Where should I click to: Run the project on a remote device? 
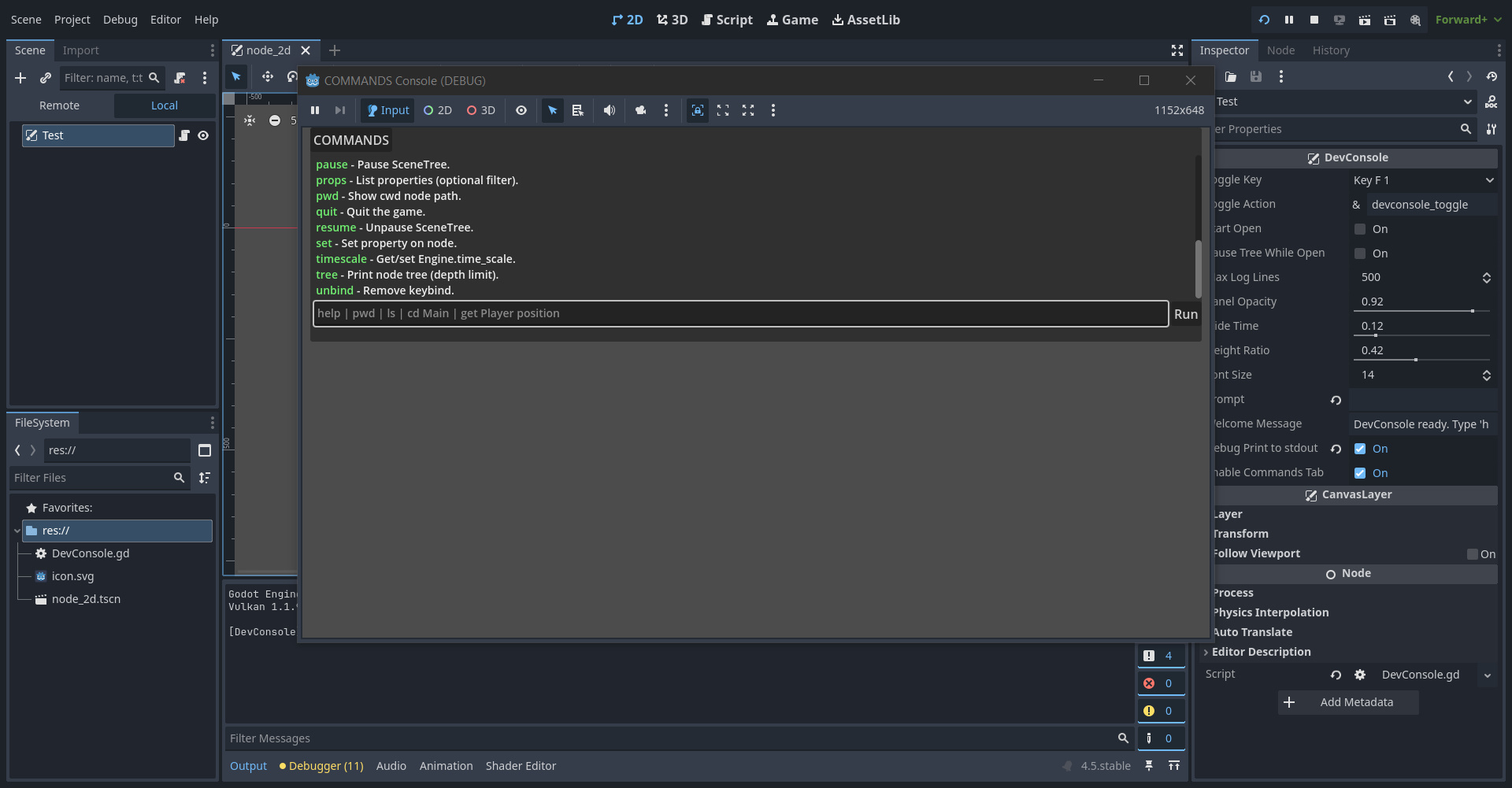1340,20
